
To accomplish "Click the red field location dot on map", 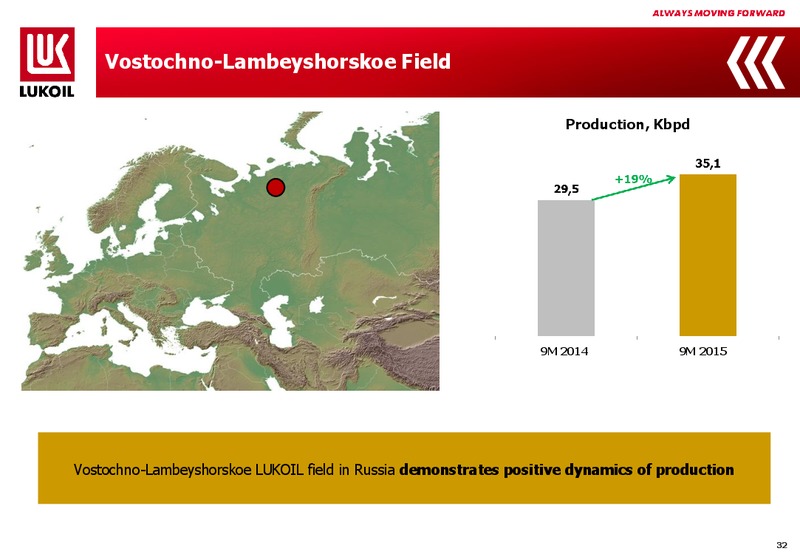I will (276, 188).
